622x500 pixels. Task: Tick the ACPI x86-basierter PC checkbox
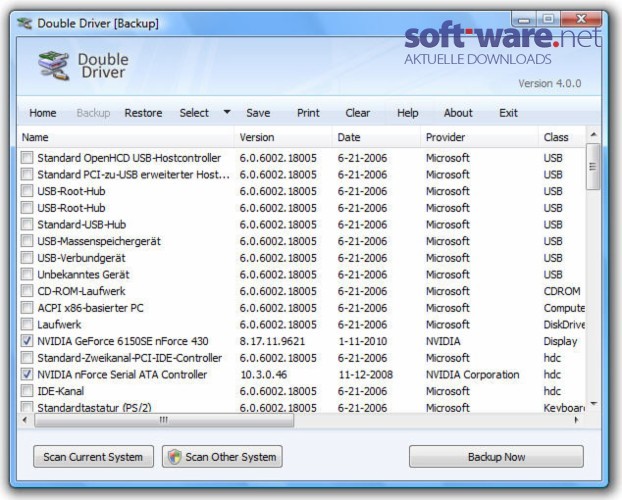pyautogui.click(x=27, y=308)
